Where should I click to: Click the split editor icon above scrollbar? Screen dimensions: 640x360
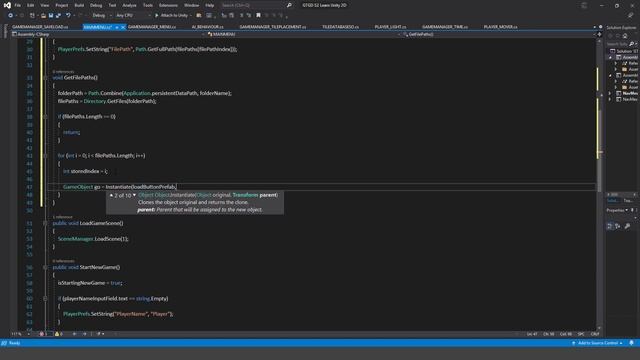(599, 34)
